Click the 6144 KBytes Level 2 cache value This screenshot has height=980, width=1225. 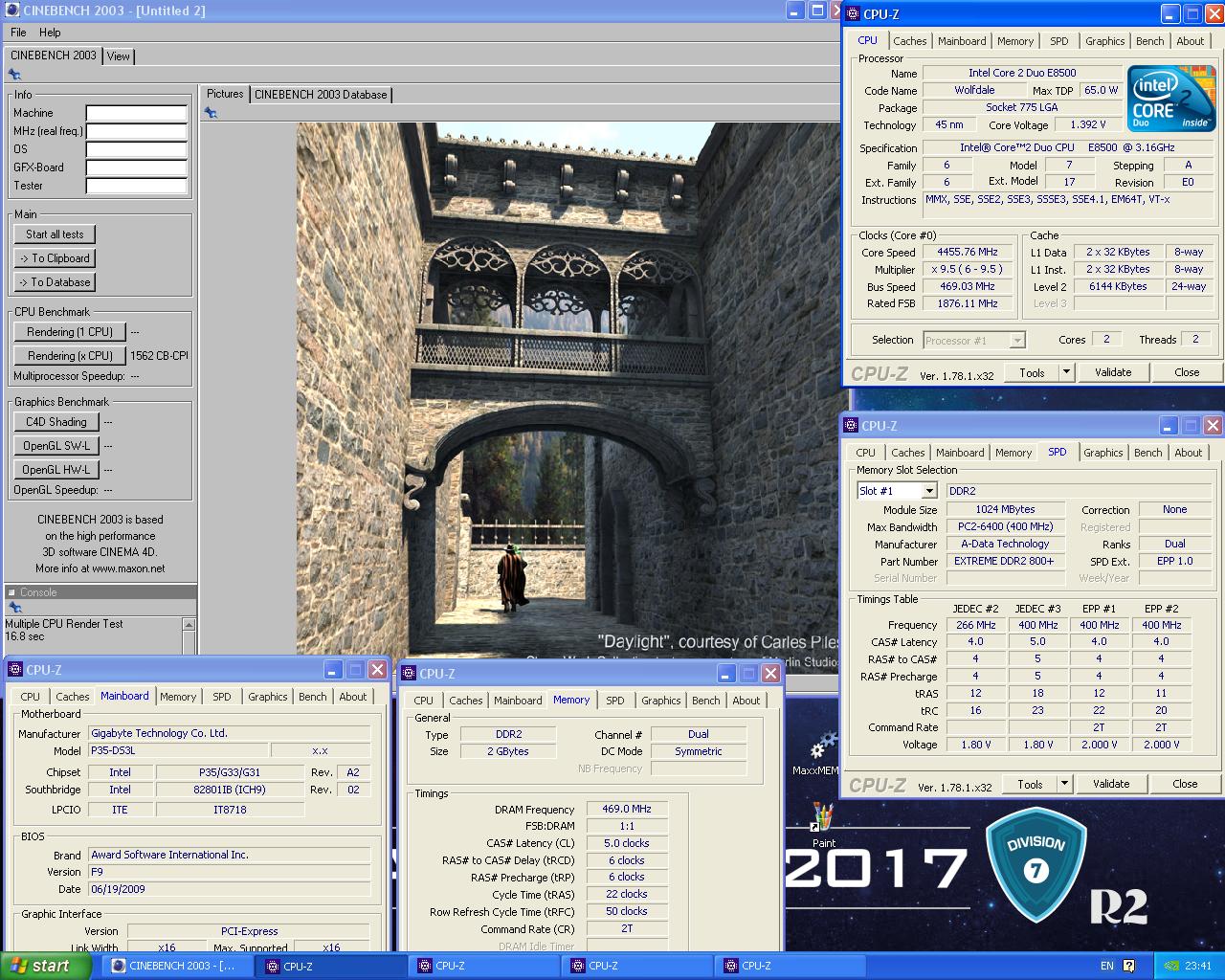click(x=1117, y=286)
